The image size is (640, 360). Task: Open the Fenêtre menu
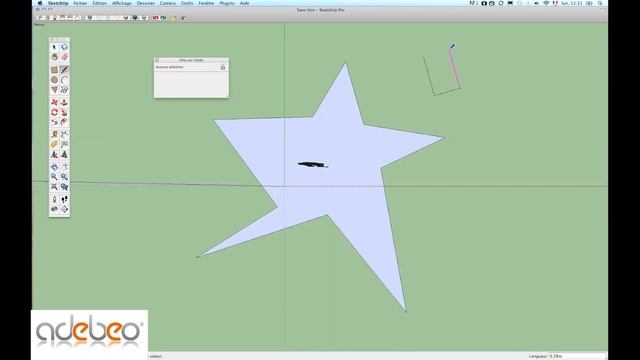206,3
